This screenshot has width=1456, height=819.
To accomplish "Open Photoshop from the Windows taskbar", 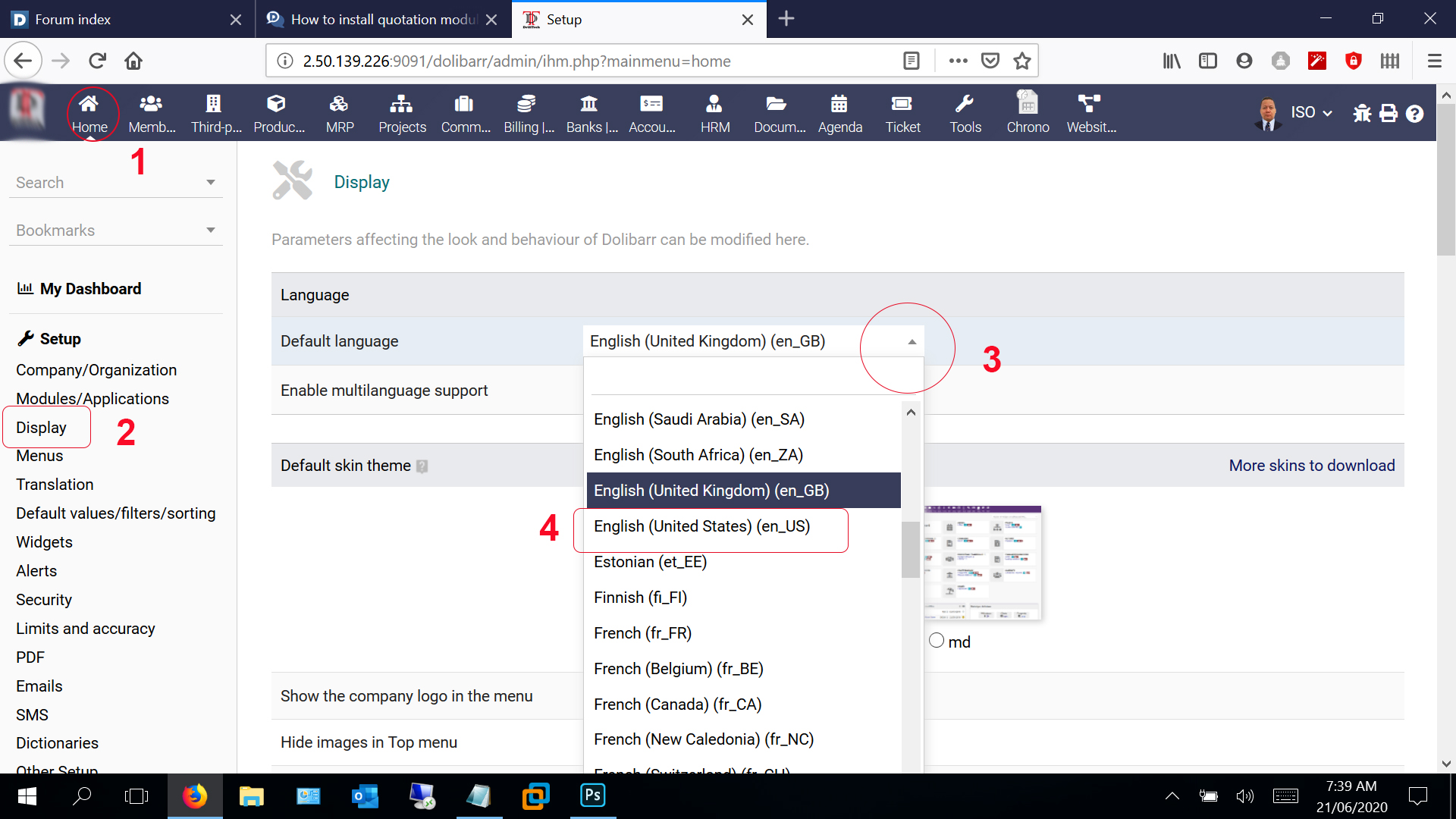I will [x=592, y=795].
